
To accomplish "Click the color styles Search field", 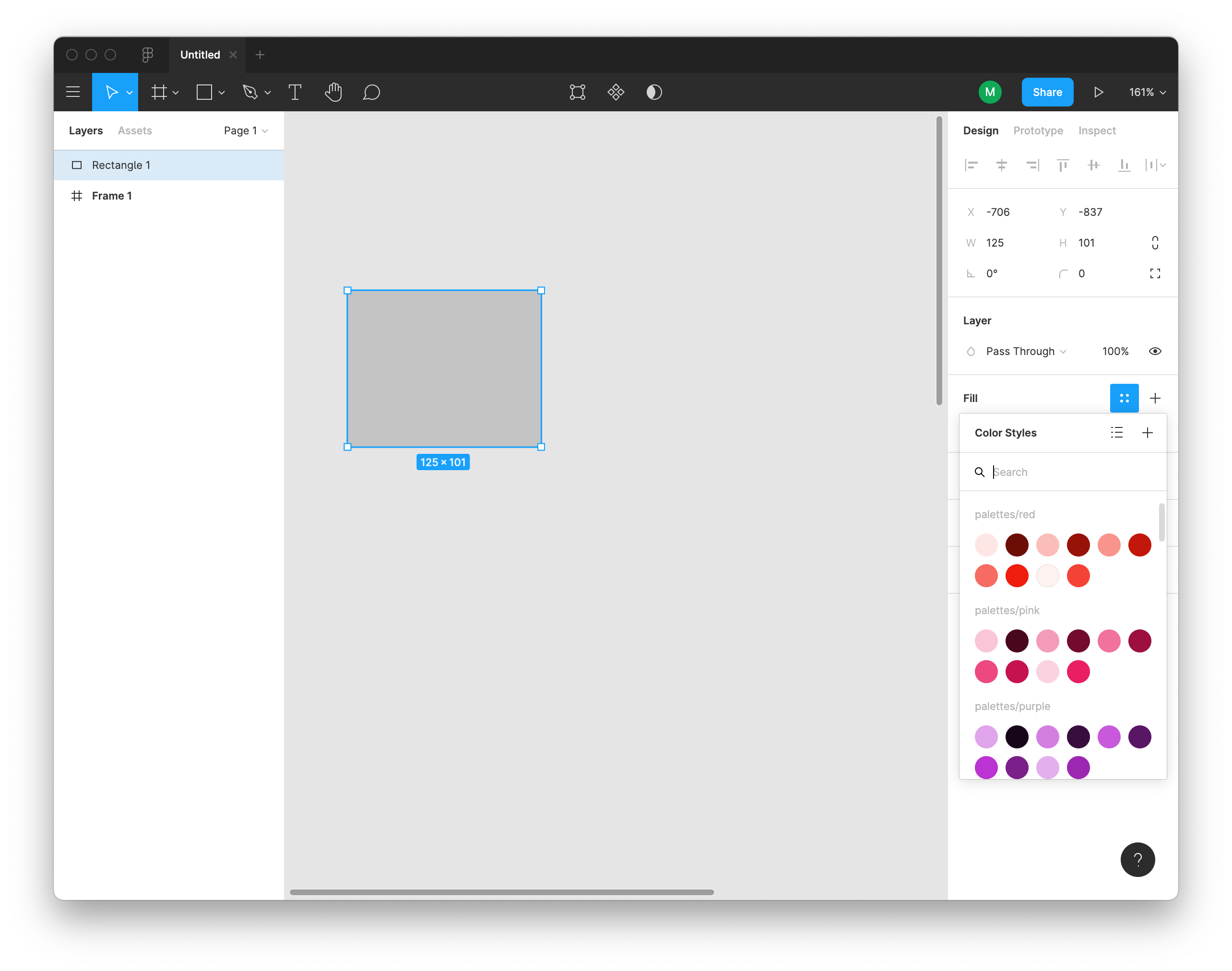I will pos(1069,472).
